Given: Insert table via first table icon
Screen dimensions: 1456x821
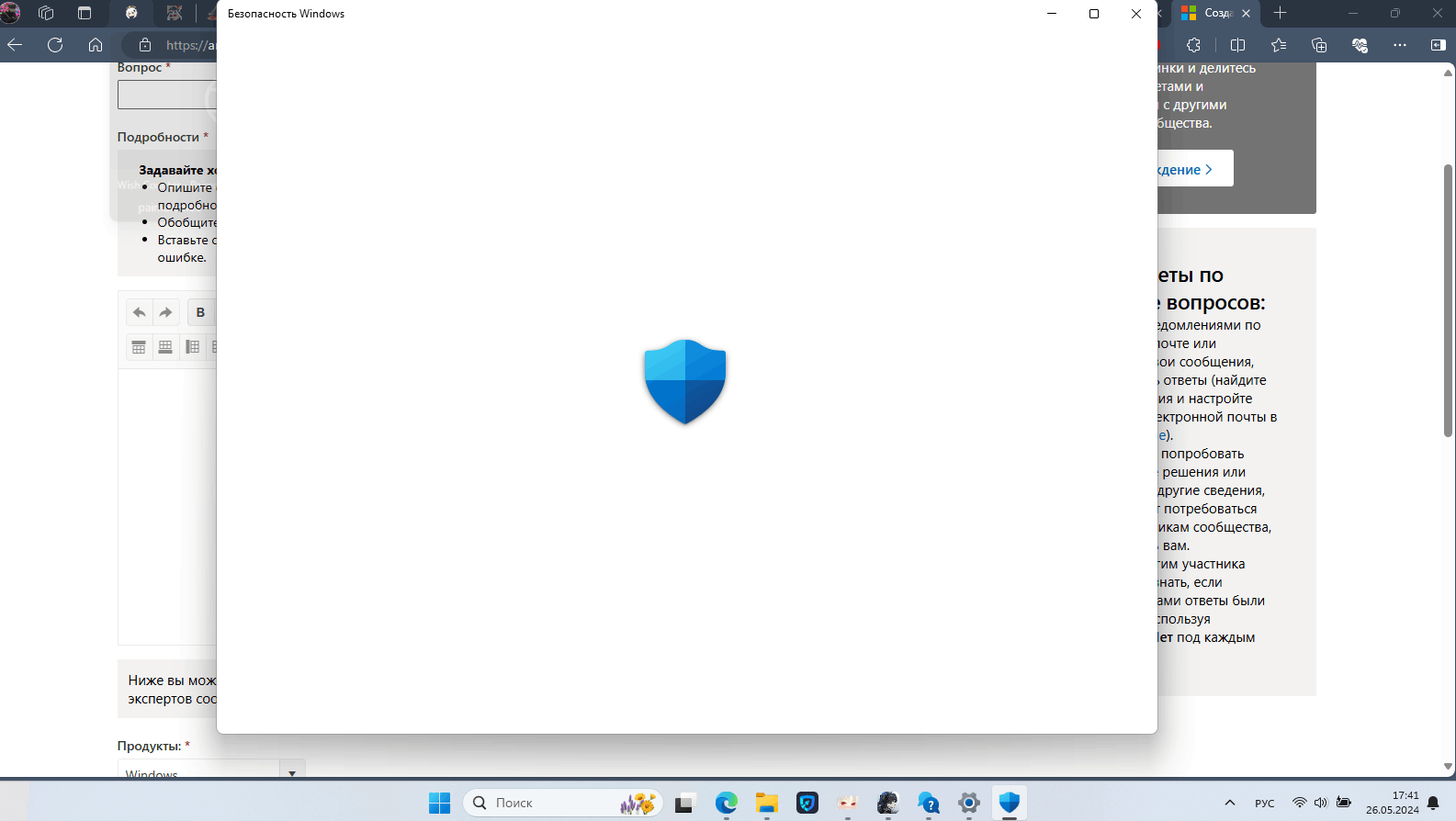Looking at the screenshot, I should tap(139, 347).
